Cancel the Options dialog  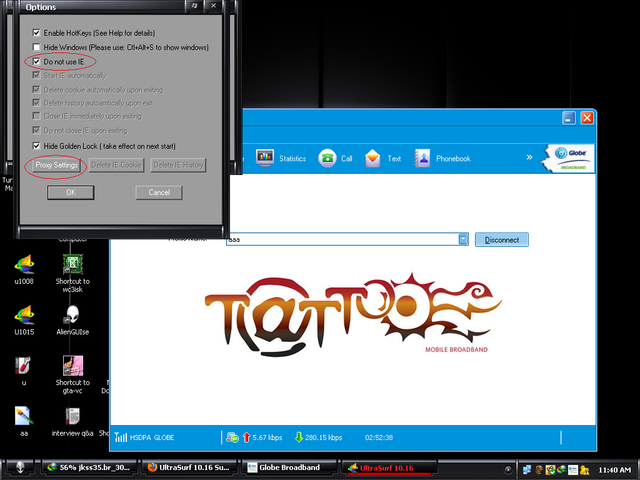pos(159,192)
